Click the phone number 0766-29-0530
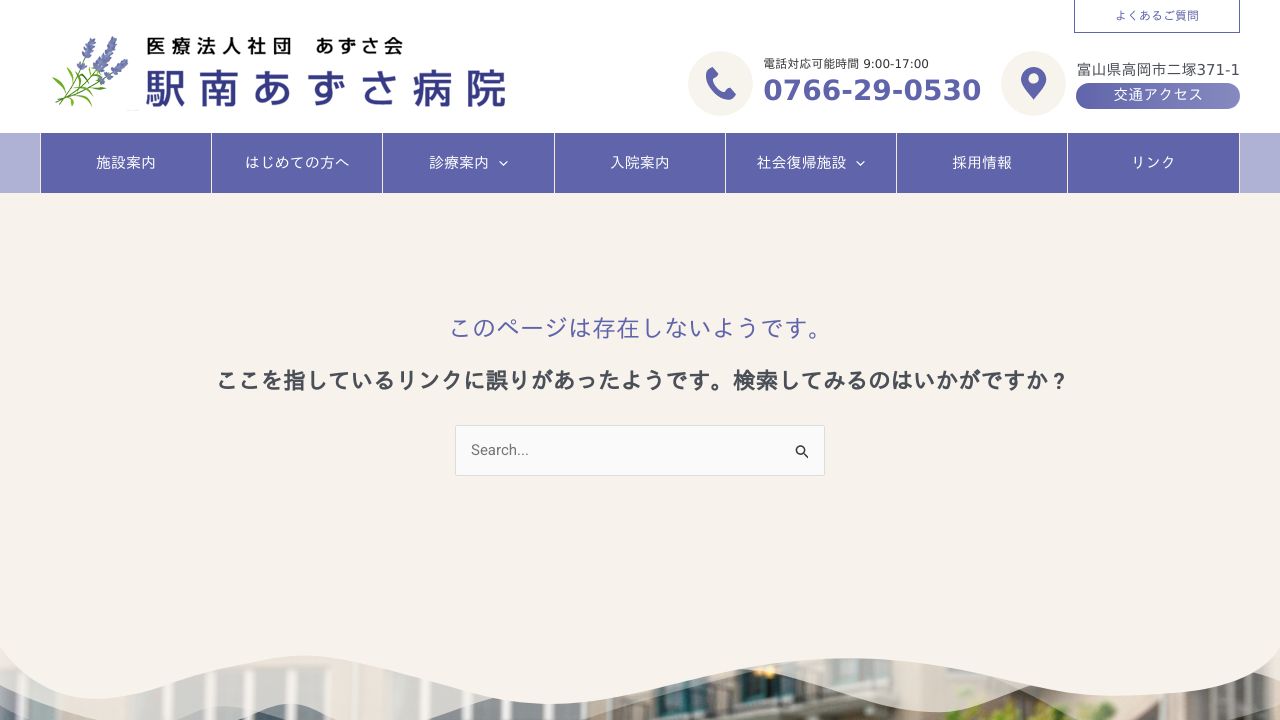The image size is (1280, 720). click(872, 90)
